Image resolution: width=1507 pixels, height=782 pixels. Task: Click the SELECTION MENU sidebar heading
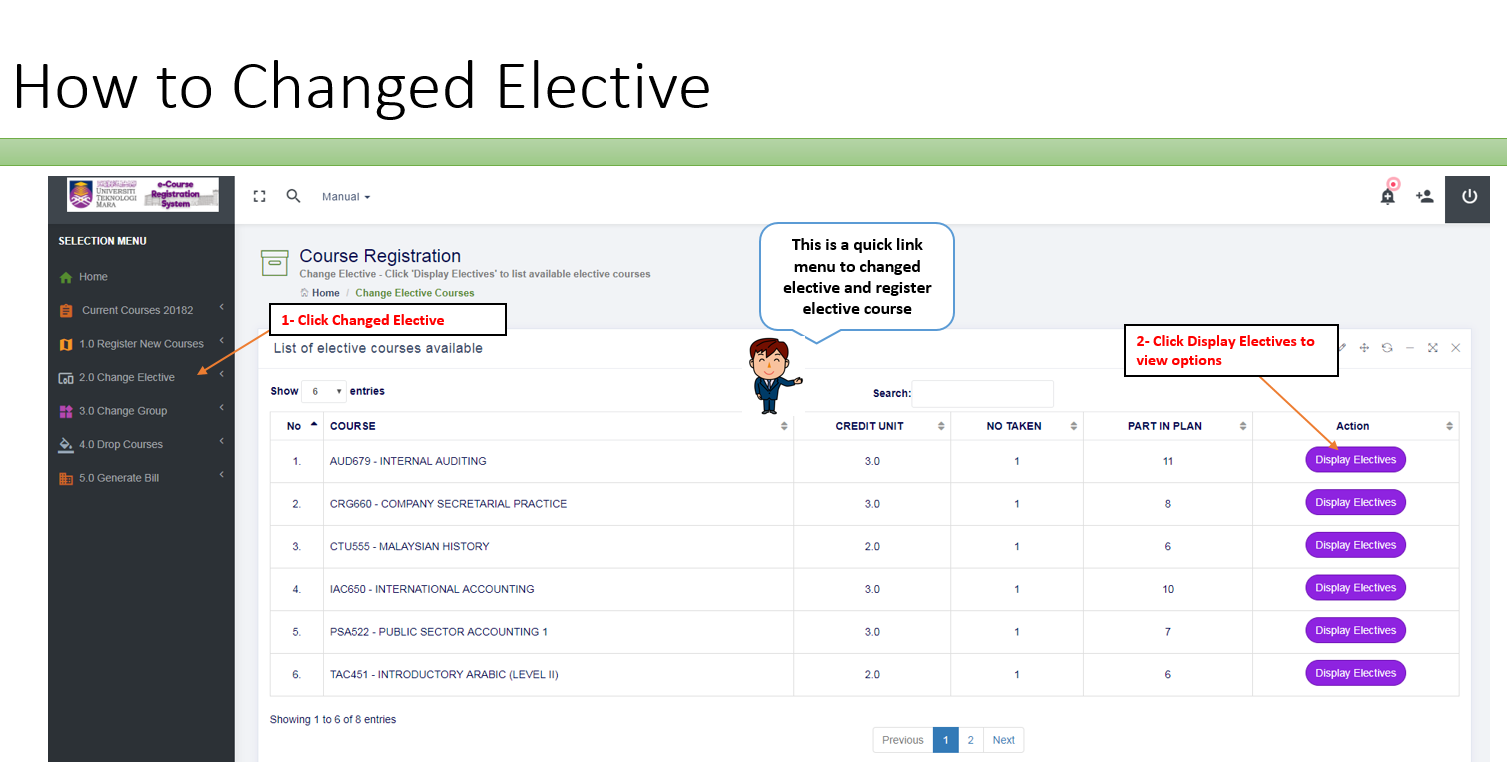click(102, 241)
